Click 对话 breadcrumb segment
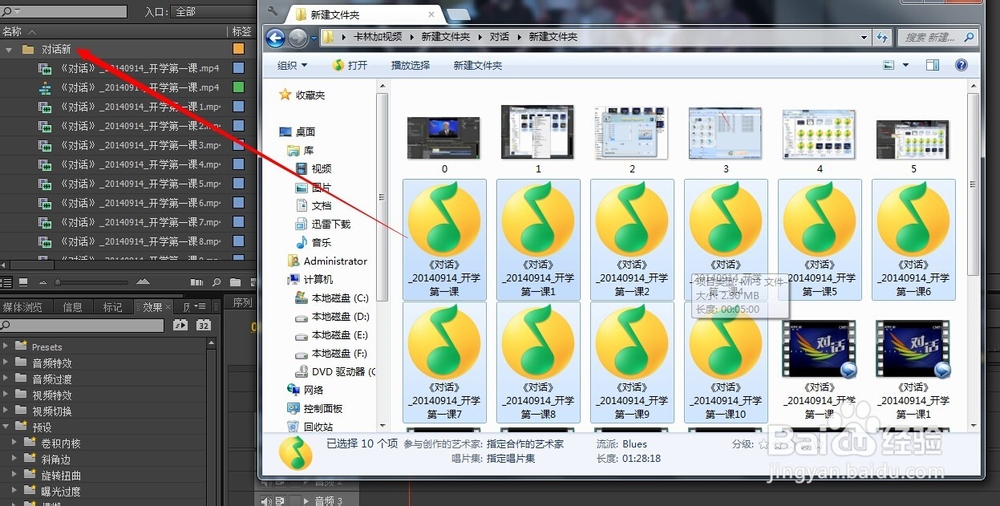The height and width of the screenshot is (506, 1000). pyautogui.click(x=499, y=37)
